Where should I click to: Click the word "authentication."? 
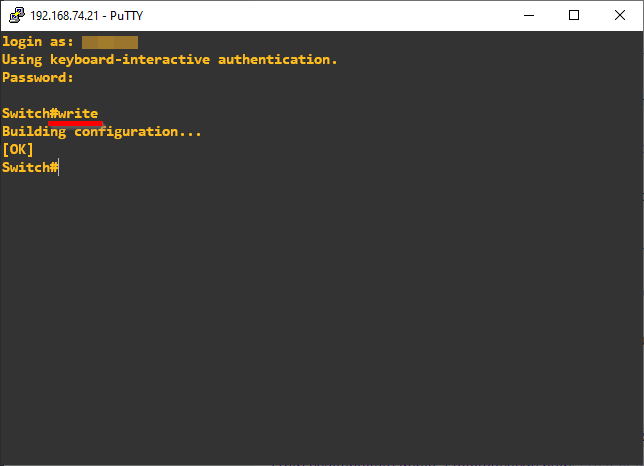278,60
